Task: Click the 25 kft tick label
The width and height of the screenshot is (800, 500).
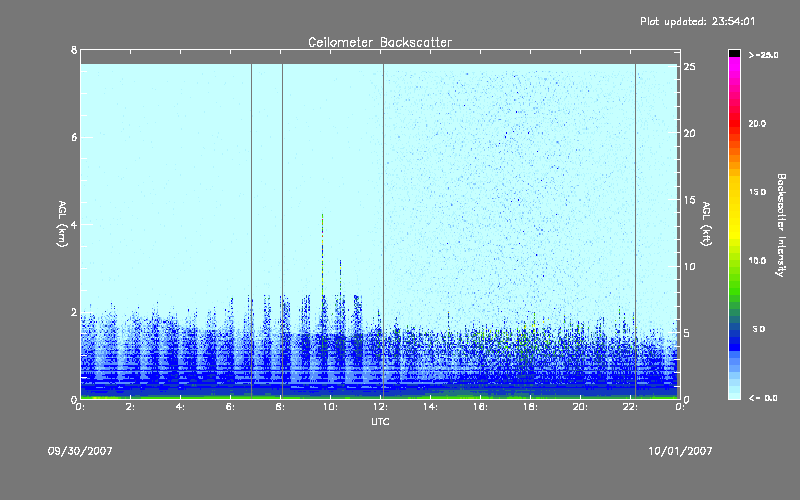Action: [x=690, y=67]
